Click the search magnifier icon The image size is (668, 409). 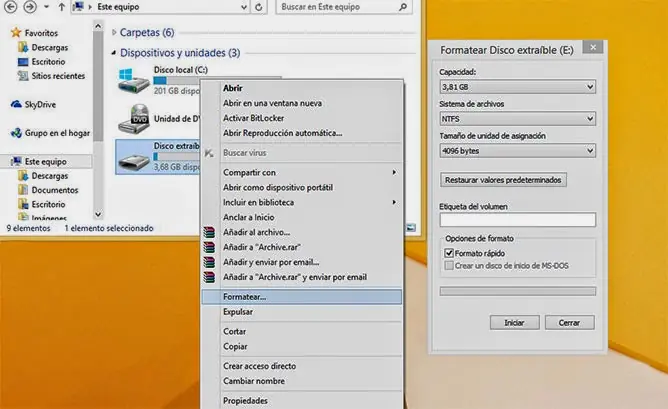pos(403,7)
